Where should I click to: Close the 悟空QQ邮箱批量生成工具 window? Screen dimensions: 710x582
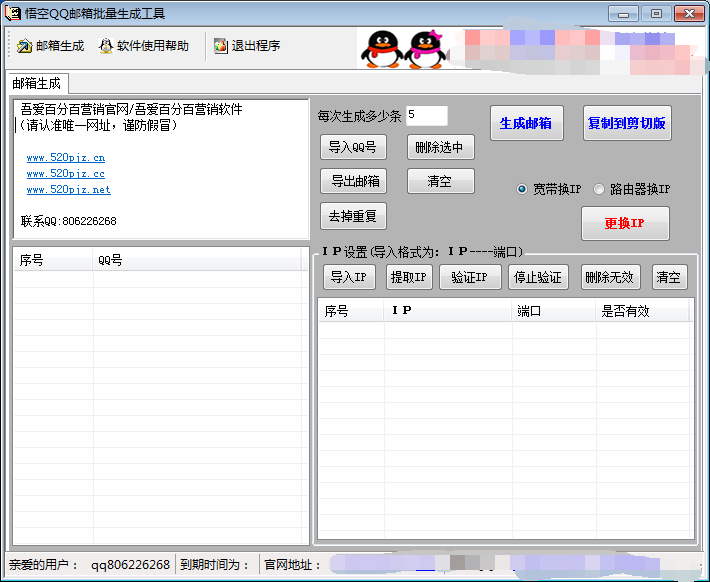click(x=689, y=14)
